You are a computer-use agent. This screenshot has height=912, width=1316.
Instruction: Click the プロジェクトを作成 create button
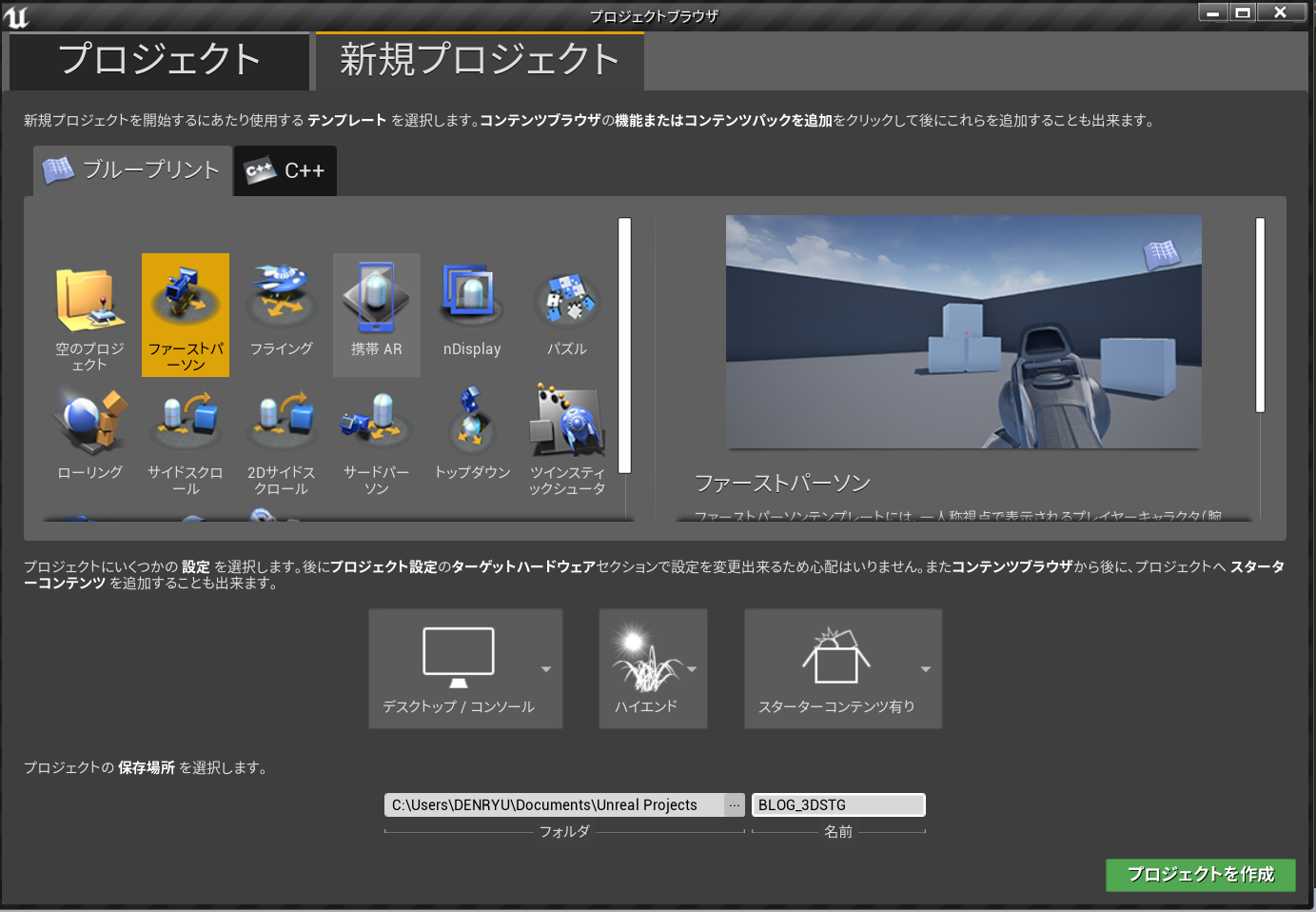pyautogui.click(x=1201, y=875)
